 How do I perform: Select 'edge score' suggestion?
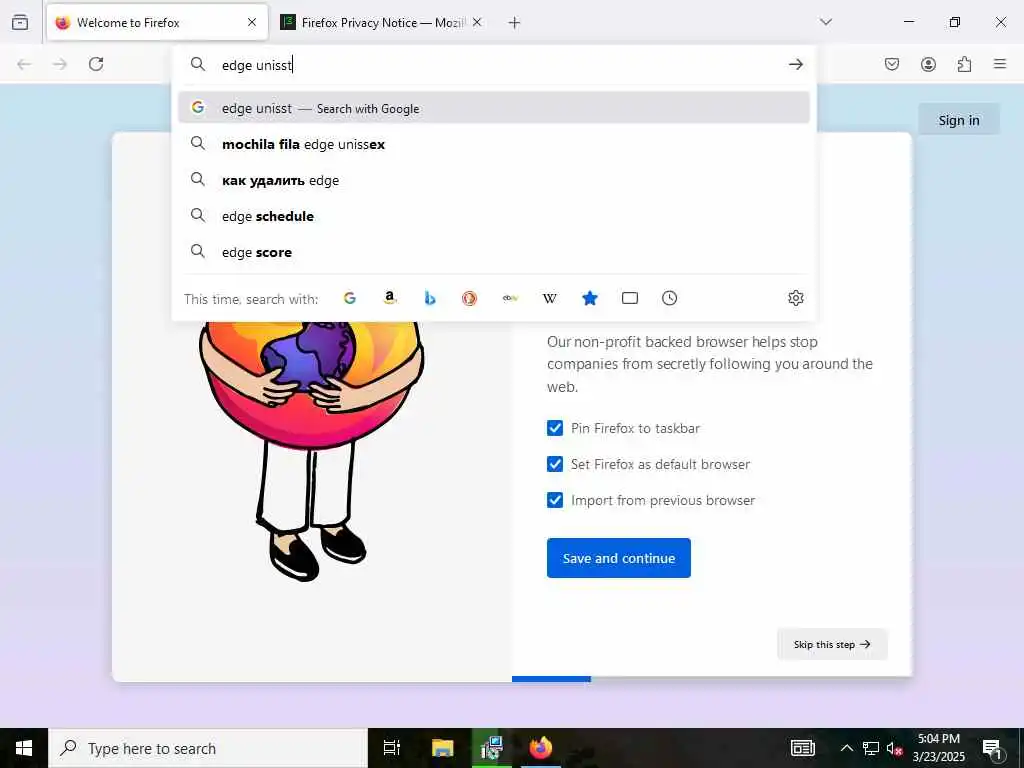[494, 252]
